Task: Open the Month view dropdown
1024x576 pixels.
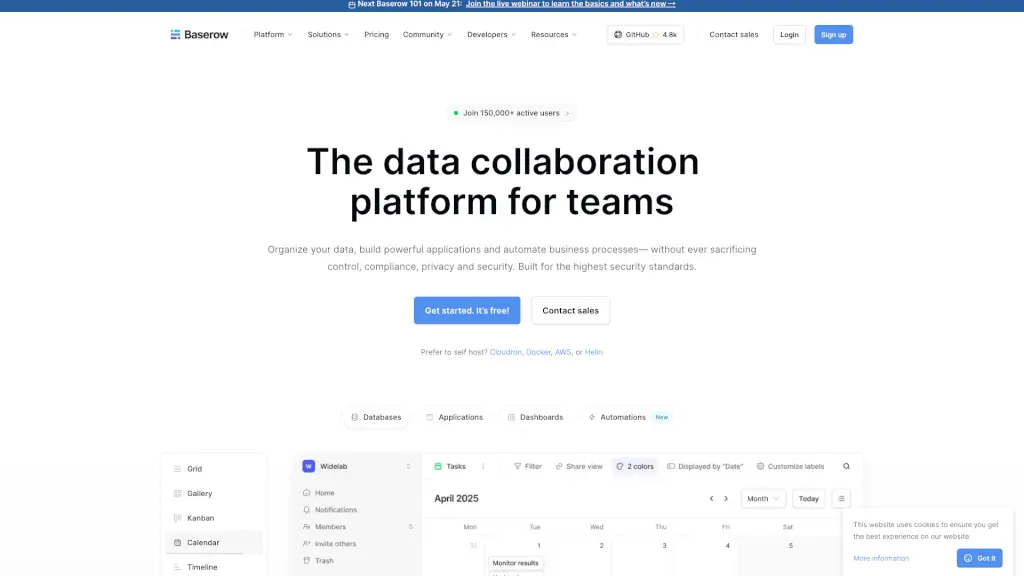Action: tap(762, 499)
